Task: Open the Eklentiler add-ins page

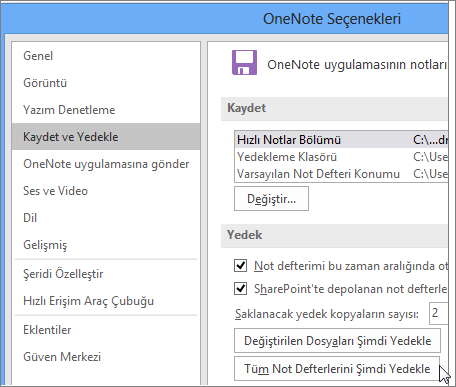Action: coord(106,330)
